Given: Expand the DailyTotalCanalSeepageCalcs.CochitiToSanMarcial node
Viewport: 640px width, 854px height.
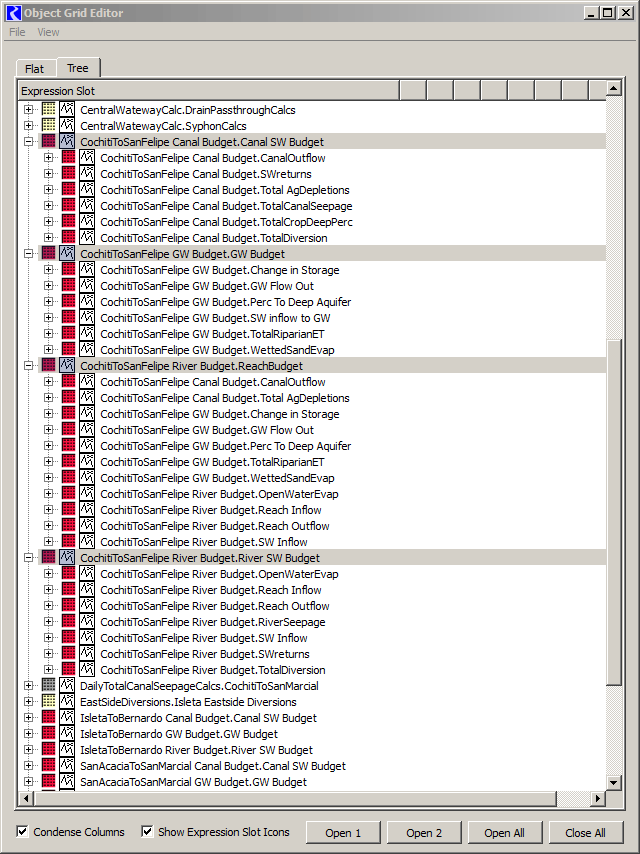Looking at the screenshot, I should (x=28, y=686).
